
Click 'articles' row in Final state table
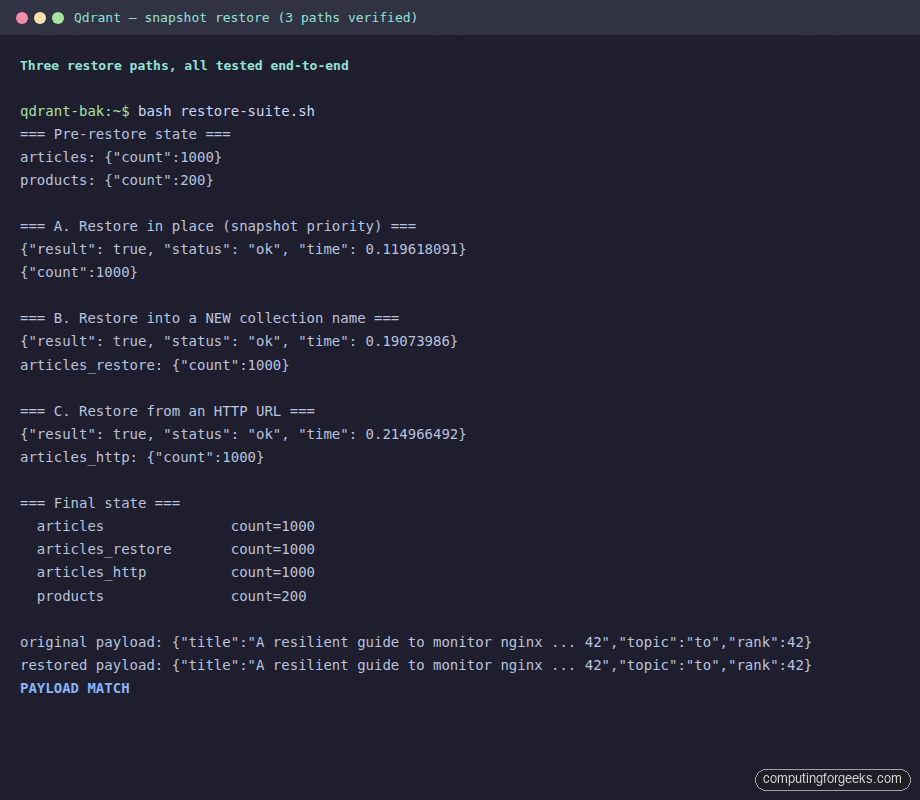coord(175,526)
